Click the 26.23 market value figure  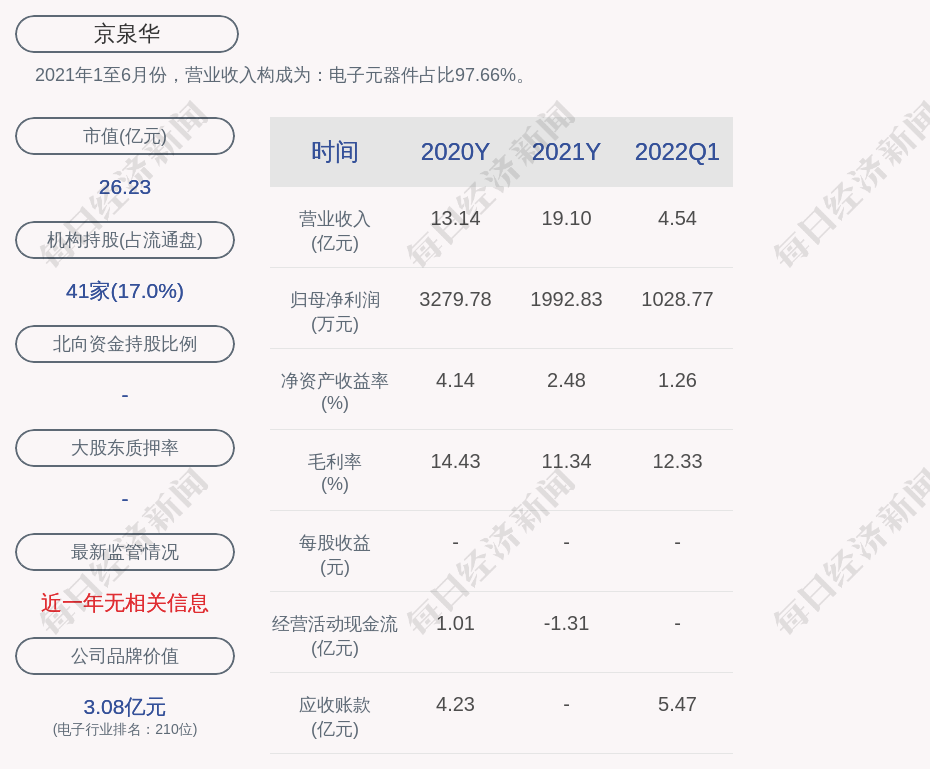pos(125,187)
